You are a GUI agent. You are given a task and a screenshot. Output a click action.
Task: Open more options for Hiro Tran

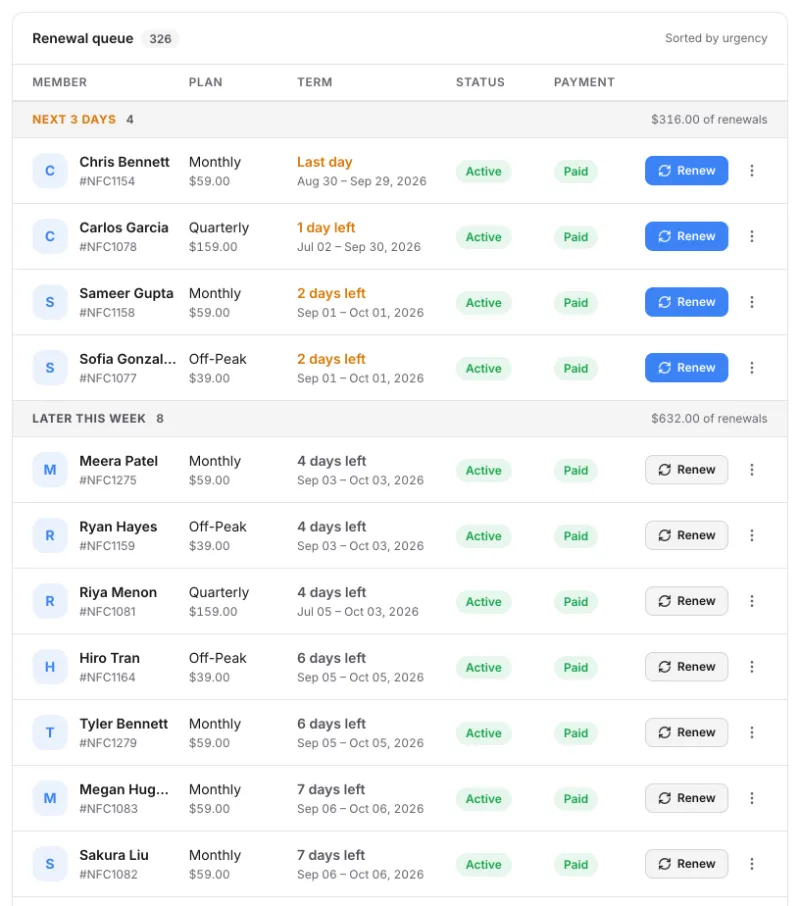pyautogui.click(x=751, y=667)
